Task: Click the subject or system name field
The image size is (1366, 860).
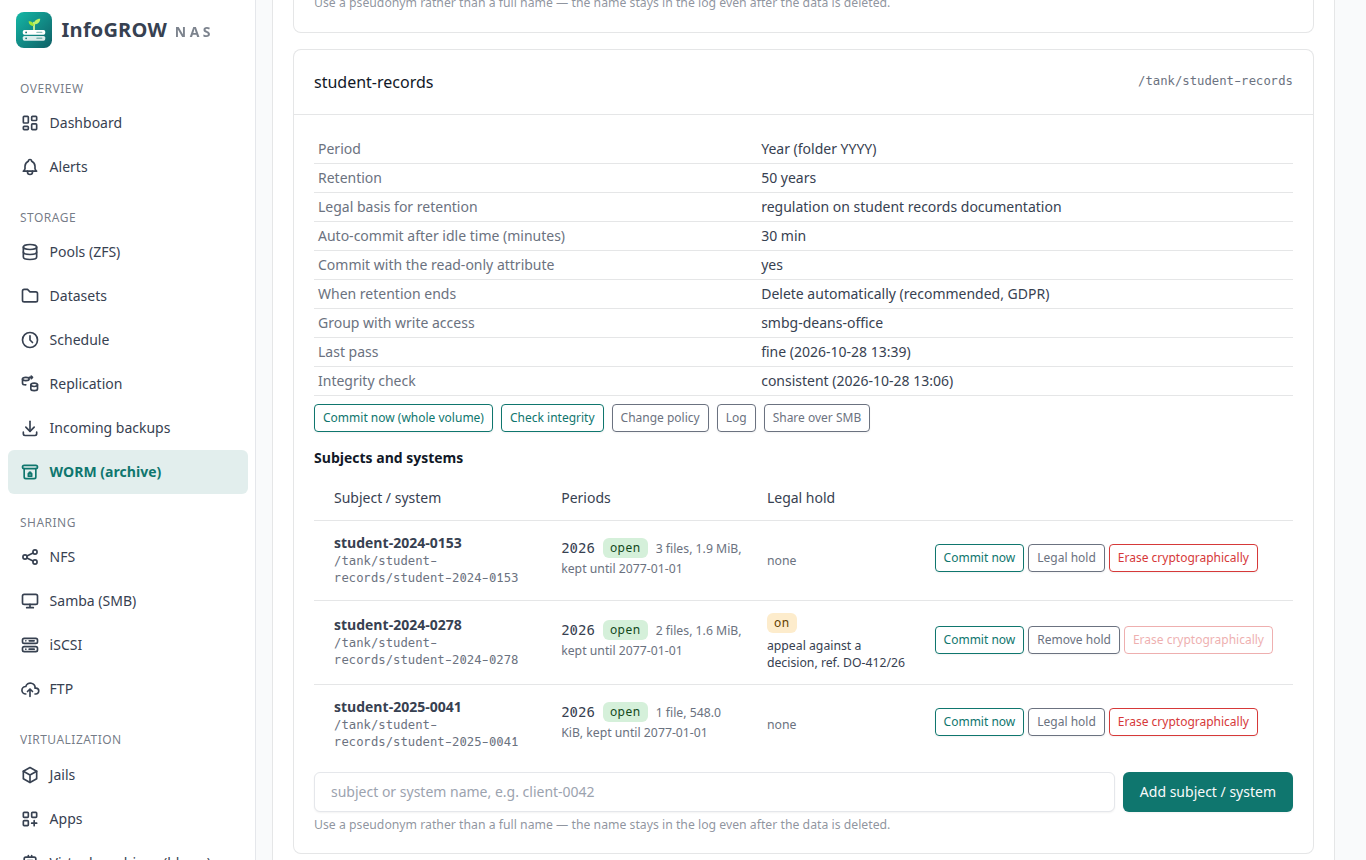Action: [714, 792]
